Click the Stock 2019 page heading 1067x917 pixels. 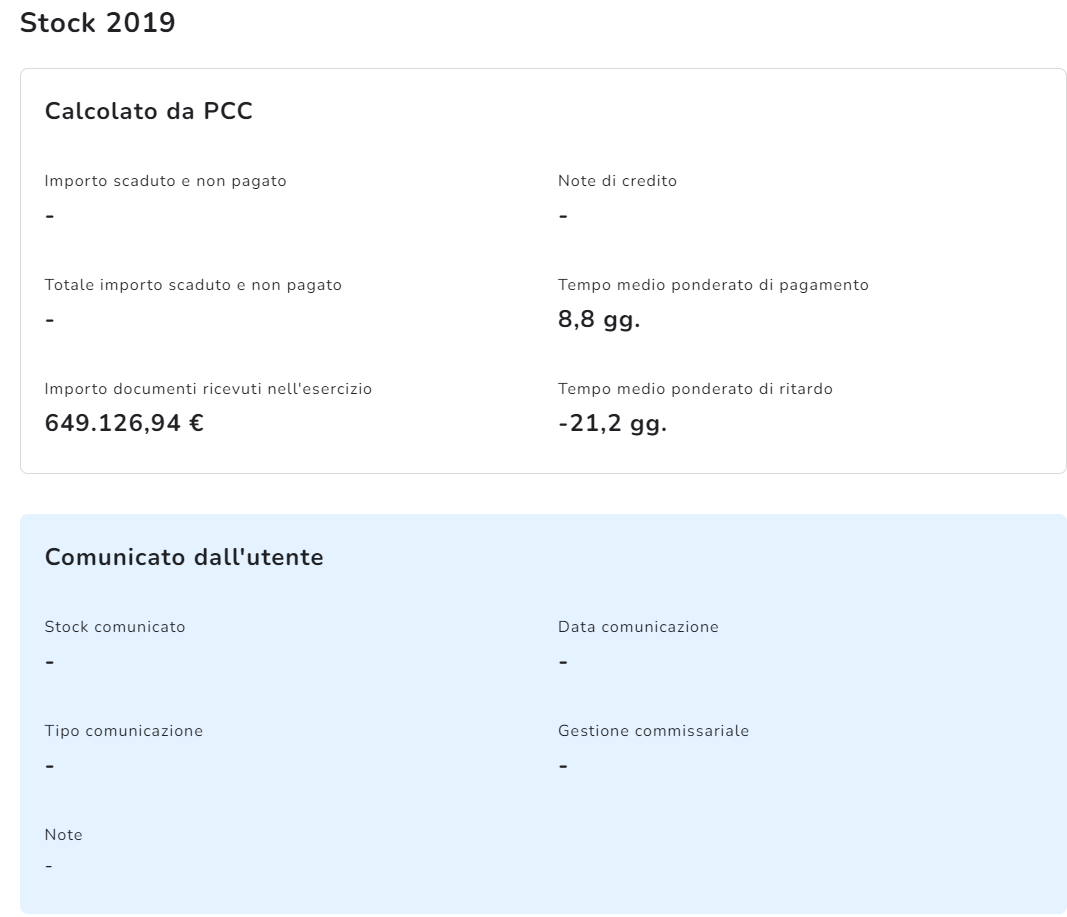97,23
